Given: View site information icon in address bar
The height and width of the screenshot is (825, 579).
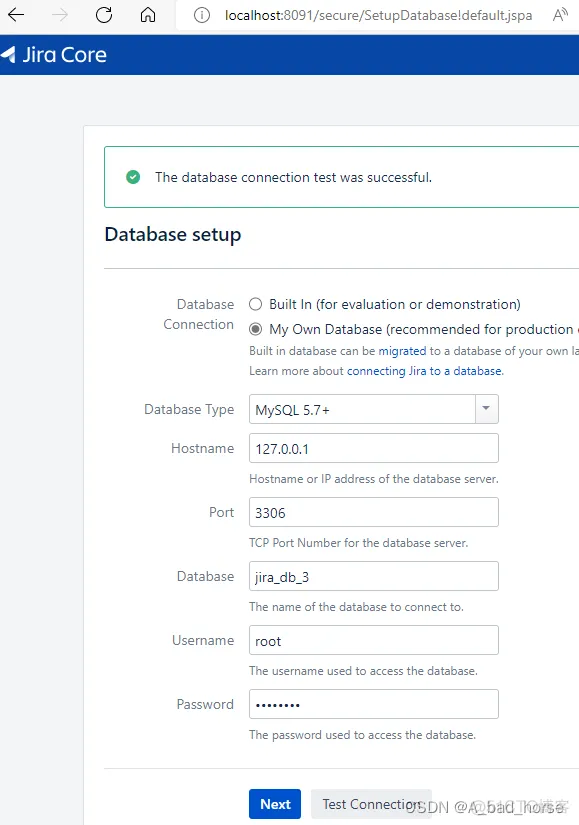Looking at the screenshot, I should point(202,15).
